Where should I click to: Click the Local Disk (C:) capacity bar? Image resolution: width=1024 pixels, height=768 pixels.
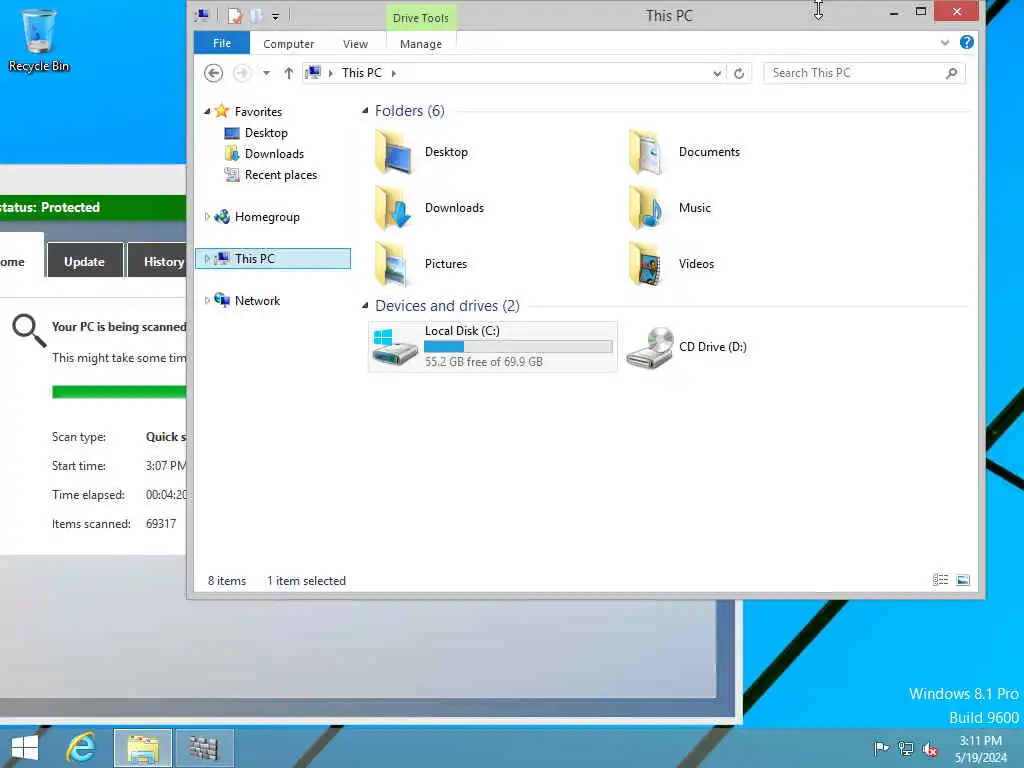[519, 346]
